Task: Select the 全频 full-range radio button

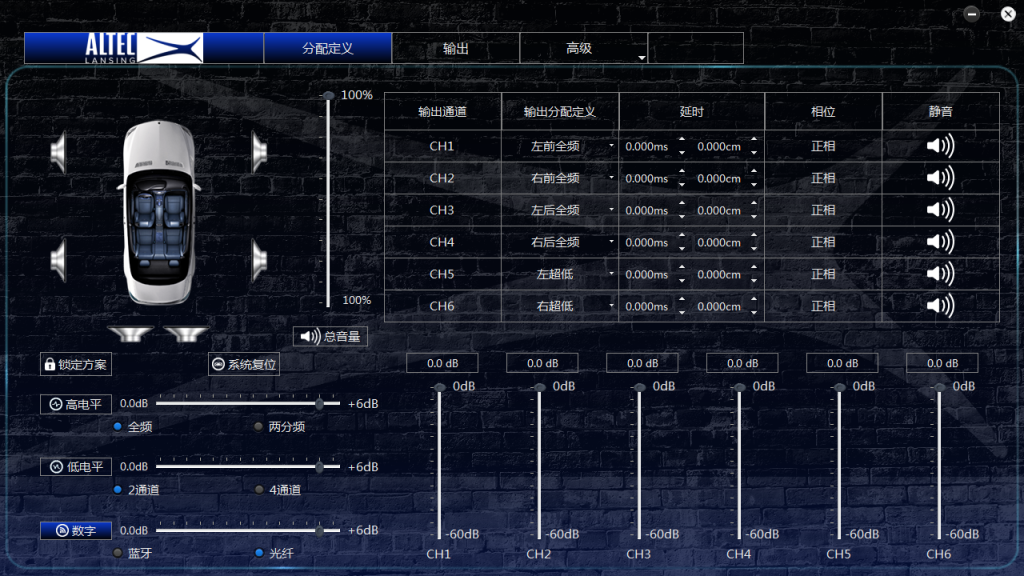Action: coord(118,426)
